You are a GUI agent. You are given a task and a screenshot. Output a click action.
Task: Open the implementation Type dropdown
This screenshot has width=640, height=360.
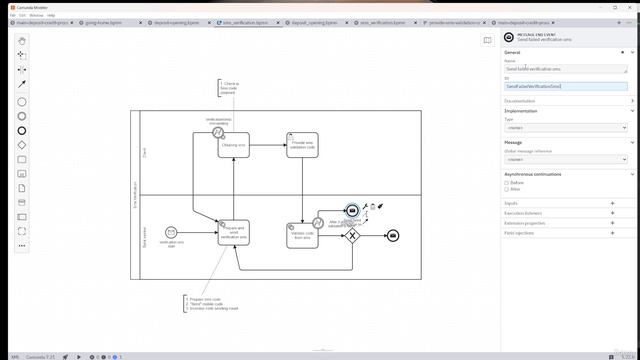coord(566,128)
